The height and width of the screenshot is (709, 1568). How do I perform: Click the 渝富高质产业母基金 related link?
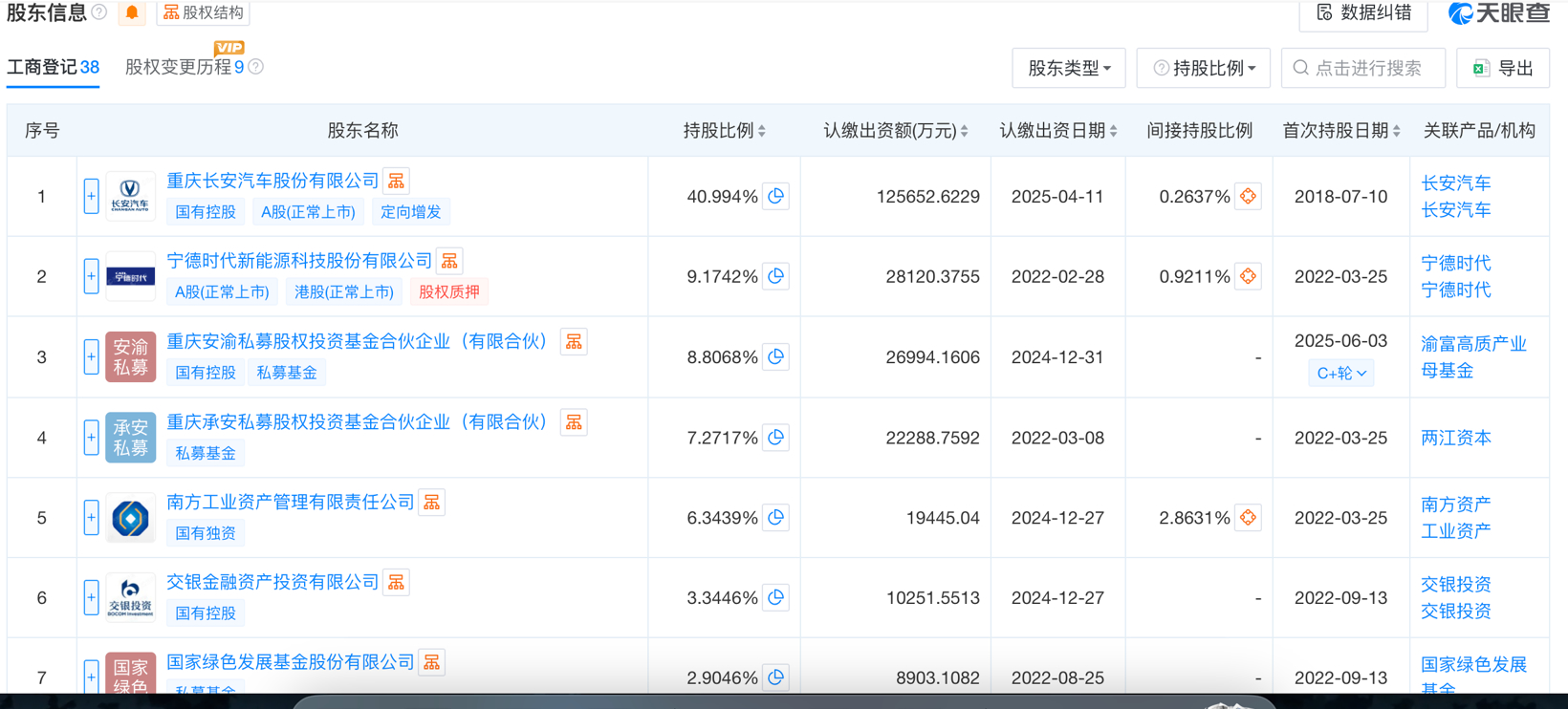(1473, 356)
